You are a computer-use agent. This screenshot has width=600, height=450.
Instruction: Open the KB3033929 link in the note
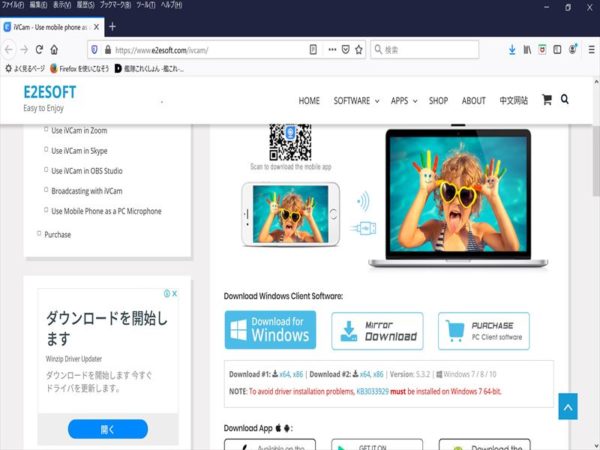372,391
